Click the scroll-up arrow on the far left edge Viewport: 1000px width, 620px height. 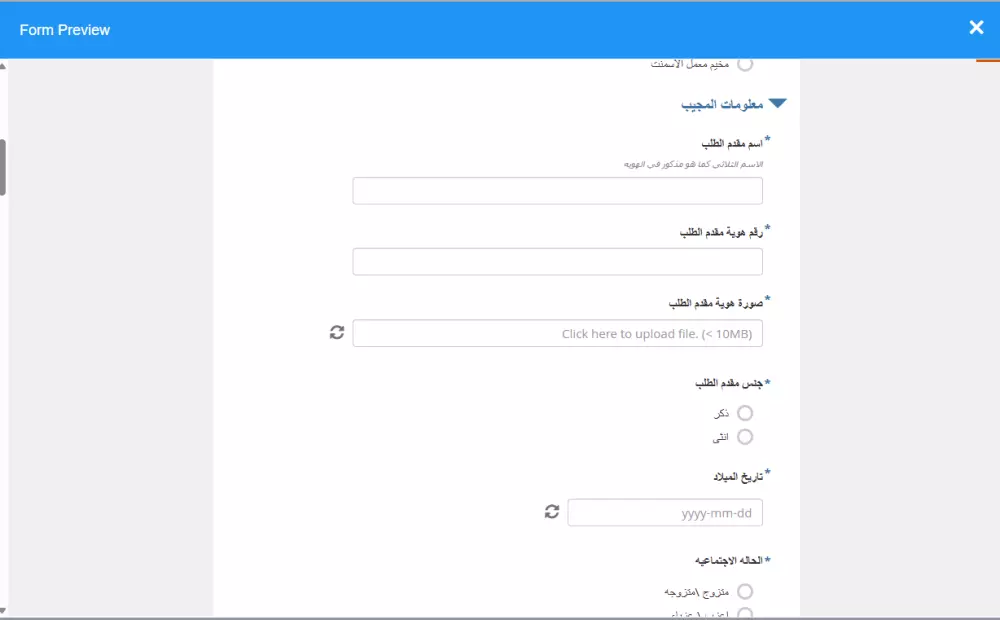6,67
